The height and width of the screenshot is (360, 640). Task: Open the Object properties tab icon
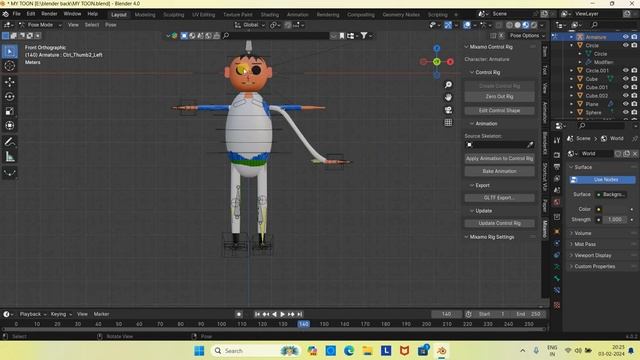pyautogui.click(x=557, y=231)
